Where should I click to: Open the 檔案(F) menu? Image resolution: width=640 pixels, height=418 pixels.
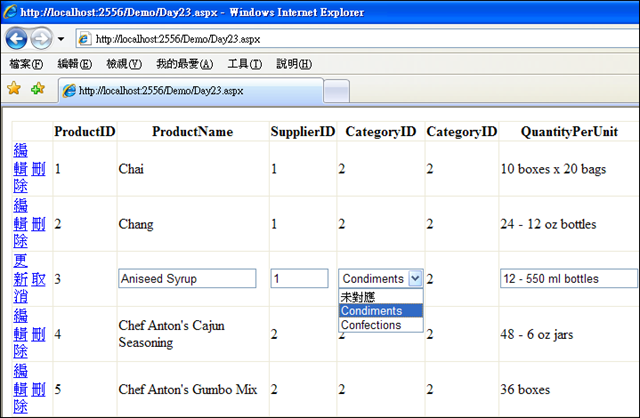(x=25, y=64)
